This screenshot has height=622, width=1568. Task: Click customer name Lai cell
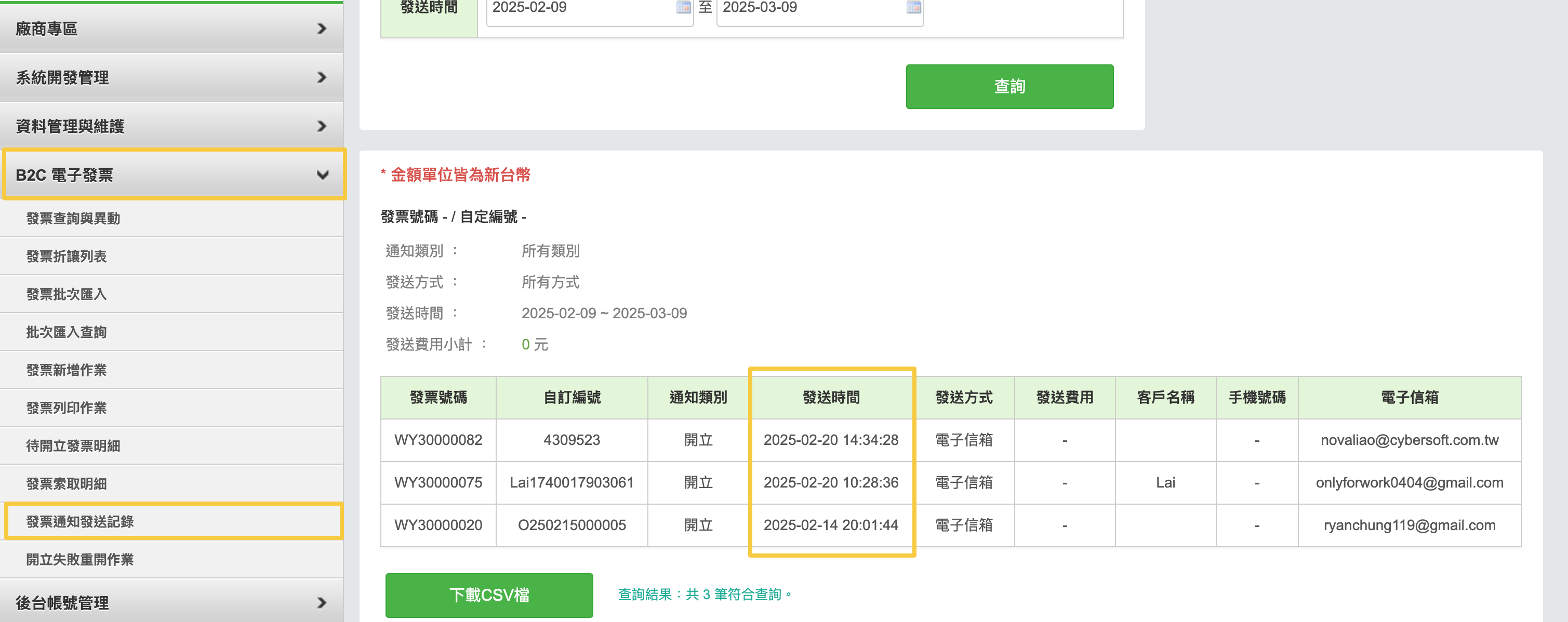pos(1165,482)
